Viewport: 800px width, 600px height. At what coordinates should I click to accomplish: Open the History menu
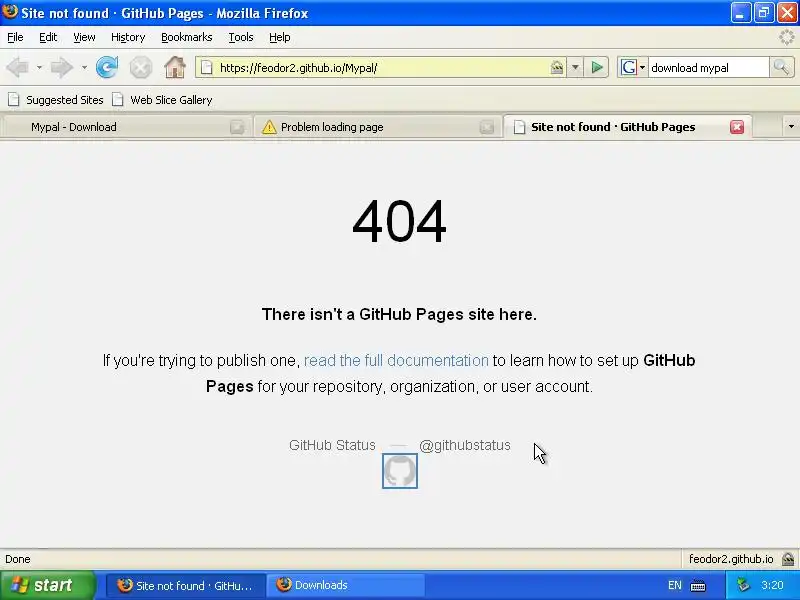coord(128,37)
